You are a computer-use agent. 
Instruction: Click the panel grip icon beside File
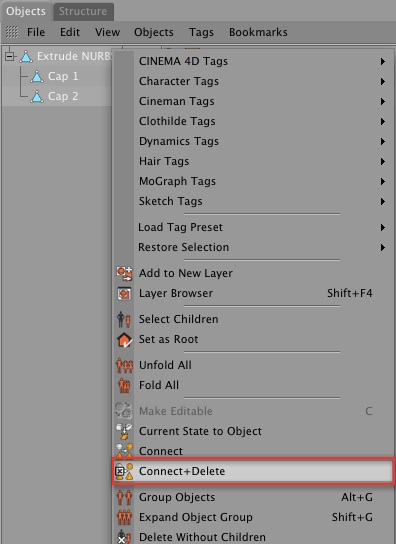[12, 32]
